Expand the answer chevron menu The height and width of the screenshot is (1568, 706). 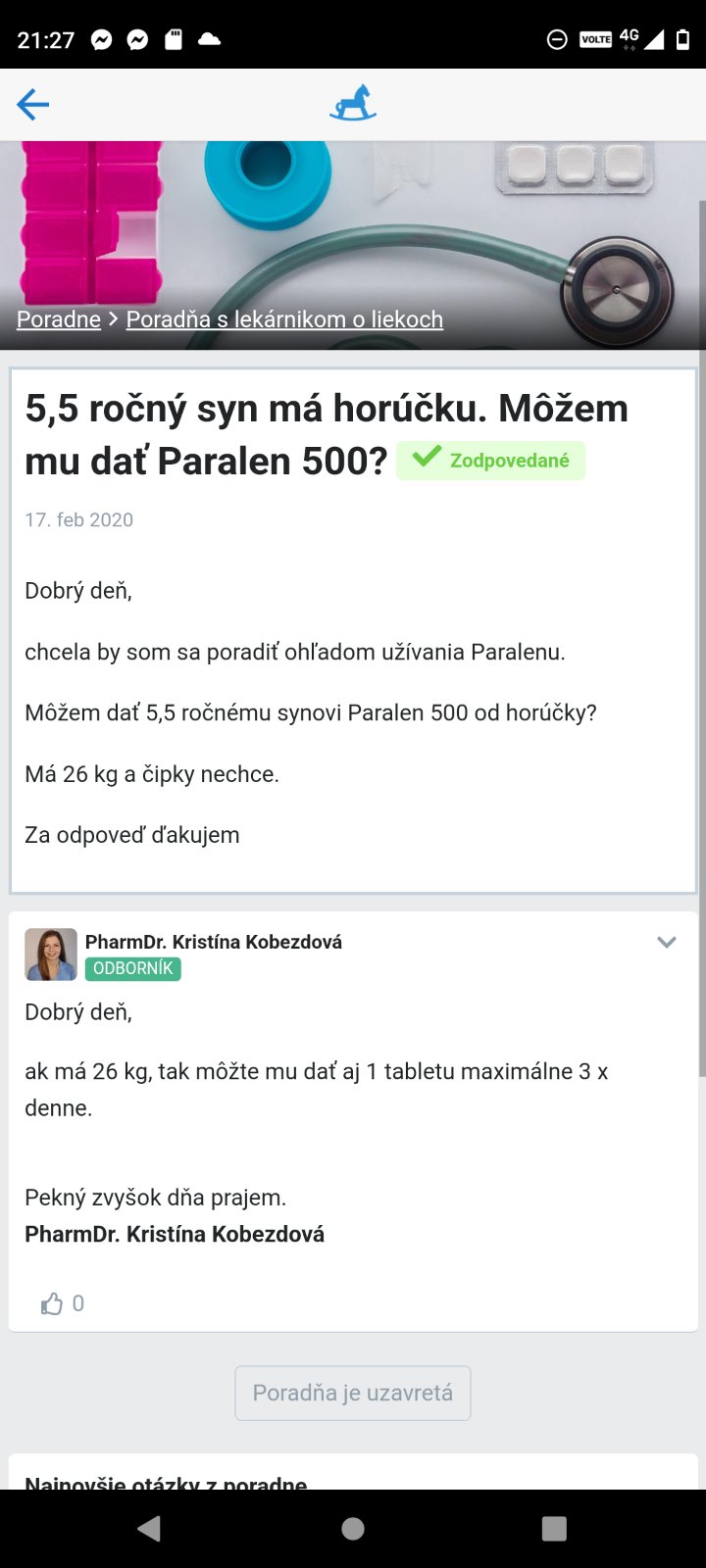pyautogui.click(x=667, y=942)
